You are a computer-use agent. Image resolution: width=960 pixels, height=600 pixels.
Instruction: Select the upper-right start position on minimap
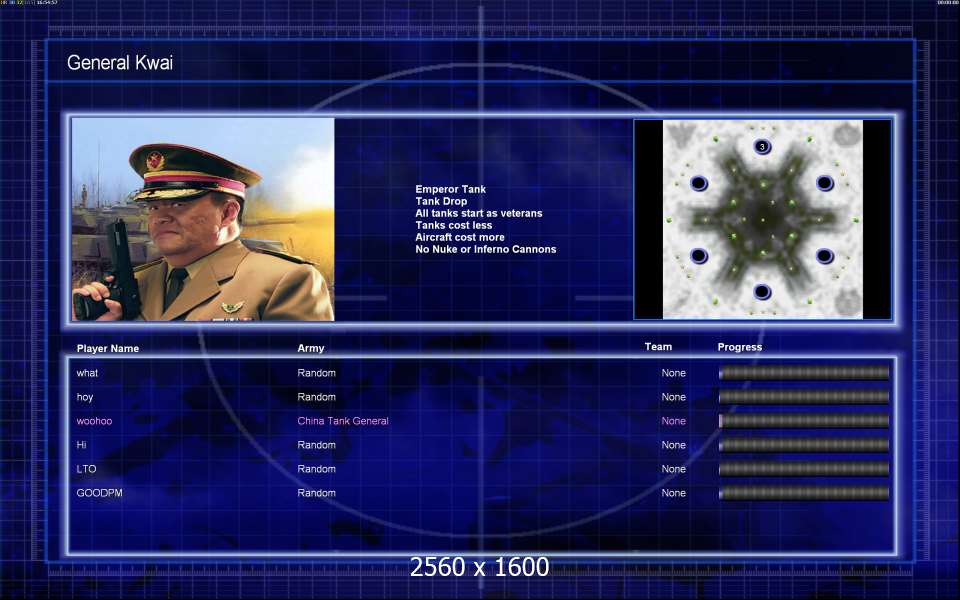coord(825,182)
